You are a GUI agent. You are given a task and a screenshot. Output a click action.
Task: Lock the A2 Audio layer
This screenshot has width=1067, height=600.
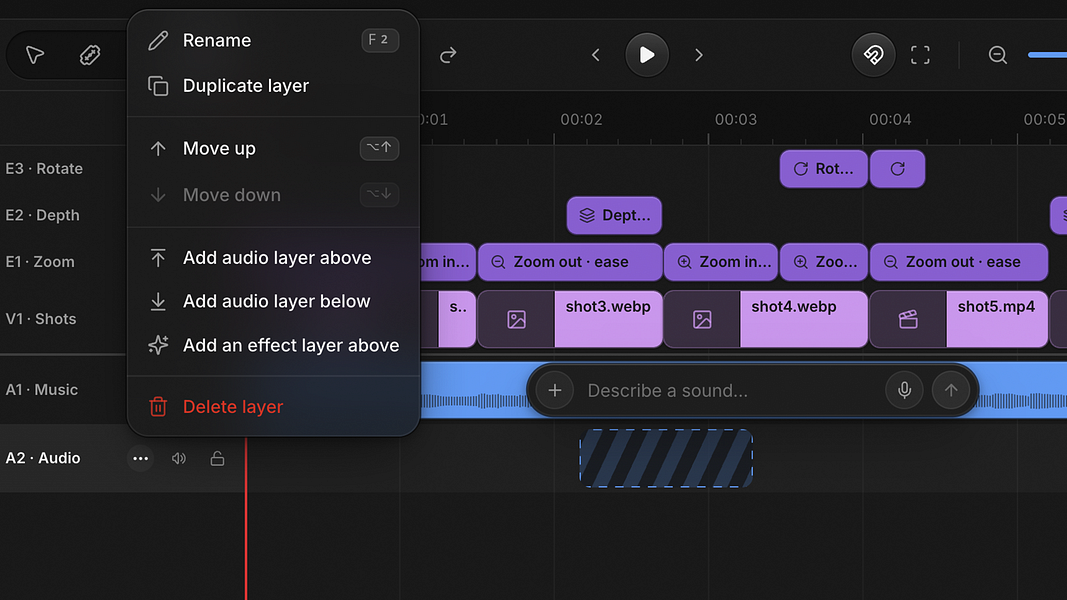pos(217,459)
